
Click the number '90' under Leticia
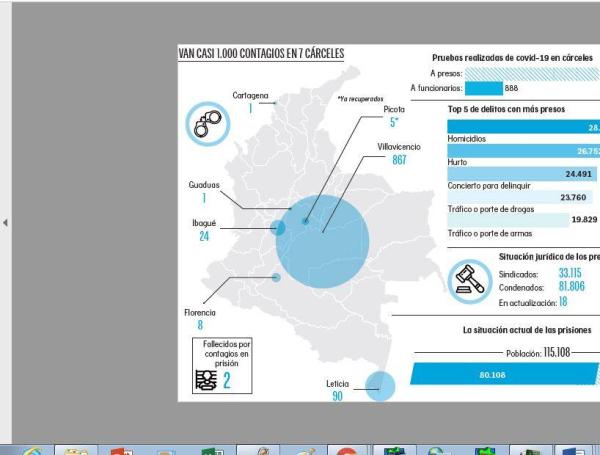(x=338, y=396)
